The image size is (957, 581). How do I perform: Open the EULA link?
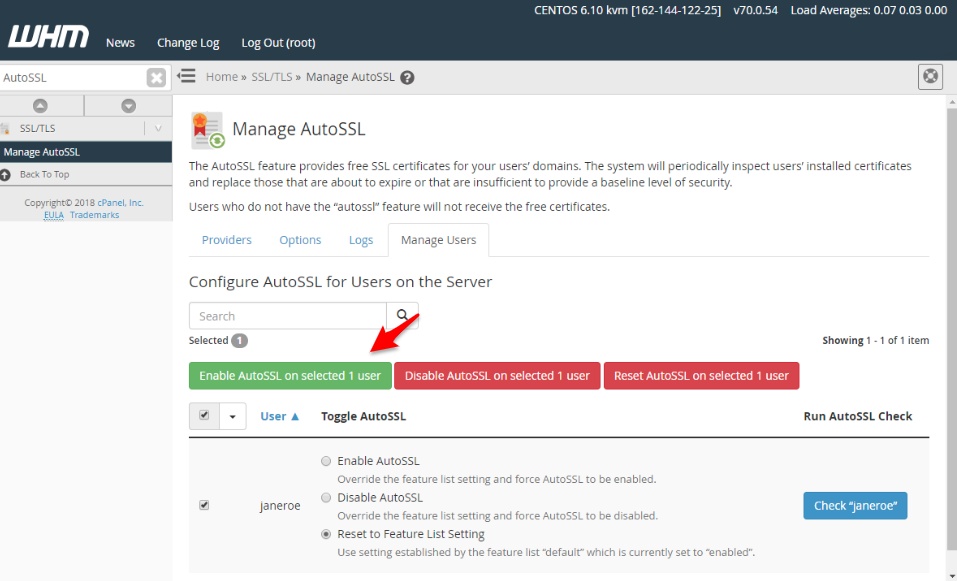click(x=54, y=215)
